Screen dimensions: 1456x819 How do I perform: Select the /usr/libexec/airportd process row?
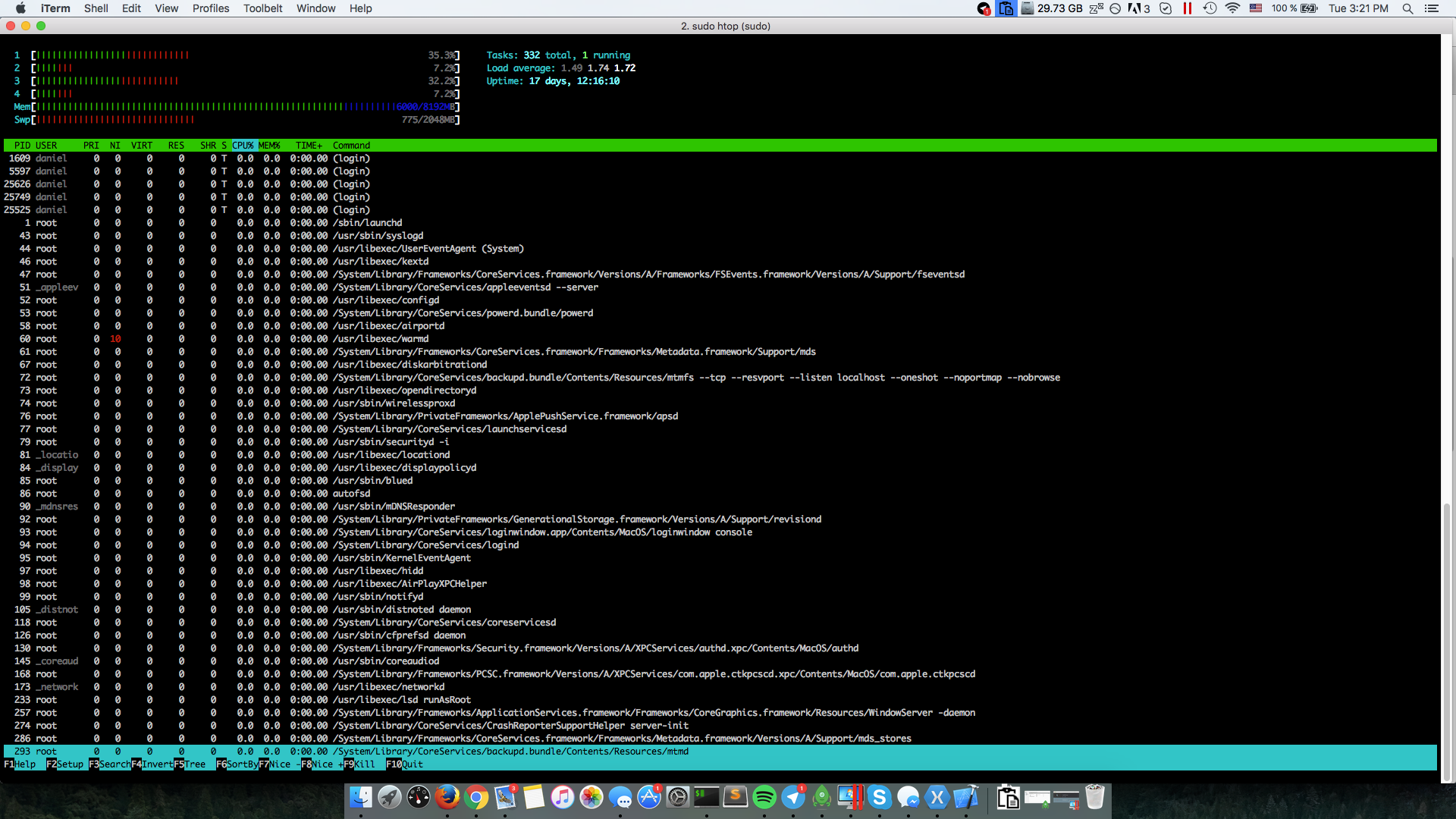click(720, 326)
